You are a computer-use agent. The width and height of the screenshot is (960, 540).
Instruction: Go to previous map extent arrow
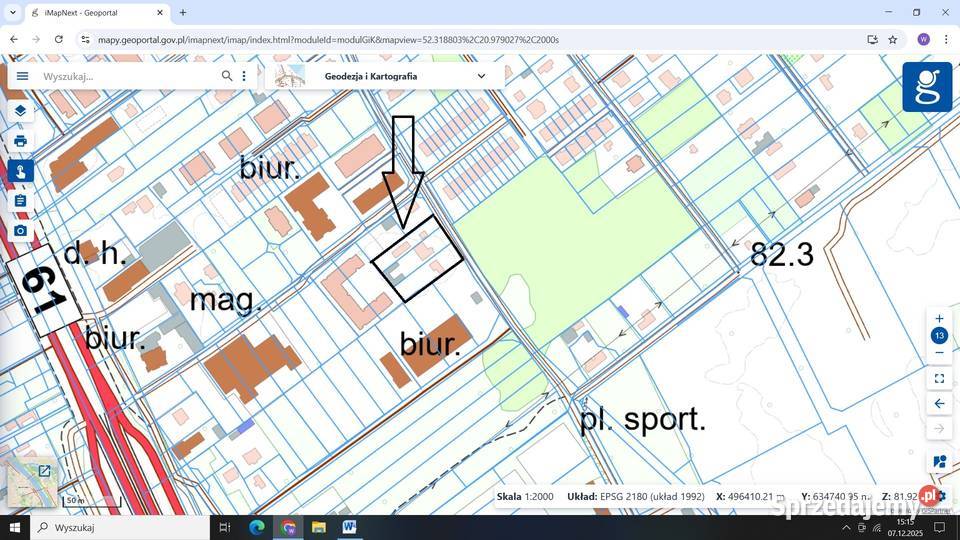coord(939,404)
